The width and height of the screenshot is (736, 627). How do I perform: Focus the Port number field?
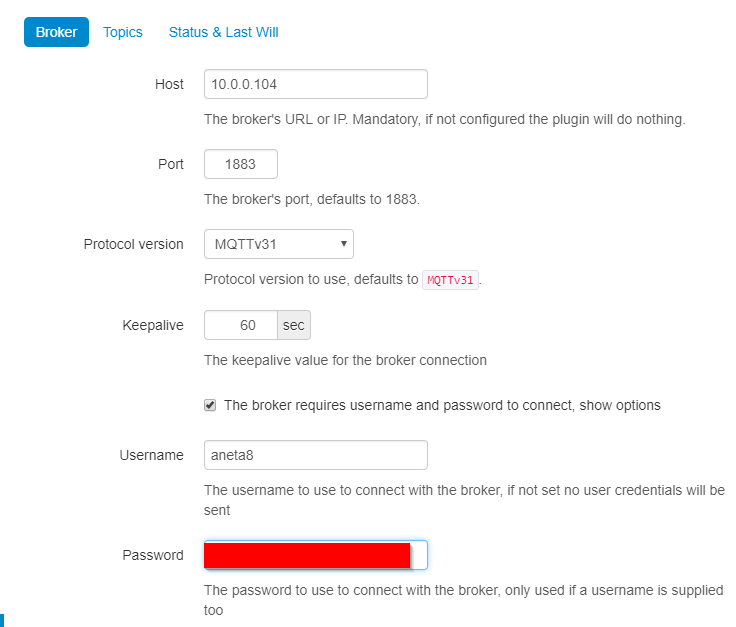click(x=240, y=164)
